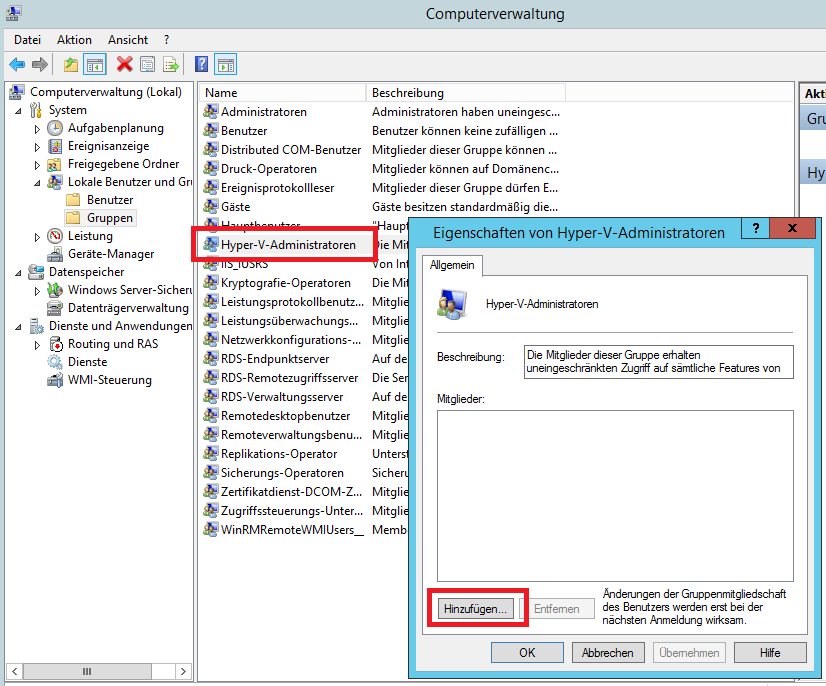Screen dimensions: 826x686
Task: Collapse the Lokale Benutzer und Gruppen node
Action: pyautogui.click(x=38, y=183)
